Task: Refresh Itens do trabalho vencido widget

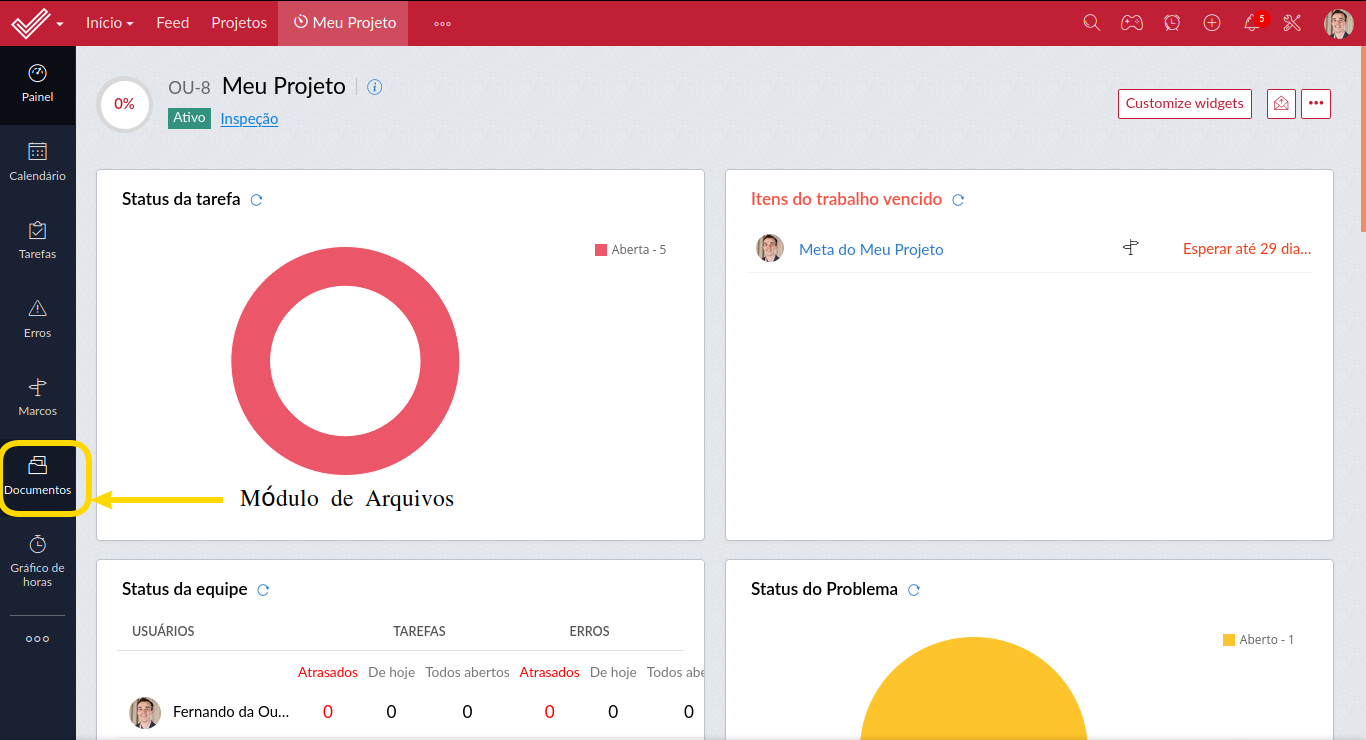Action: coord(958,200)
